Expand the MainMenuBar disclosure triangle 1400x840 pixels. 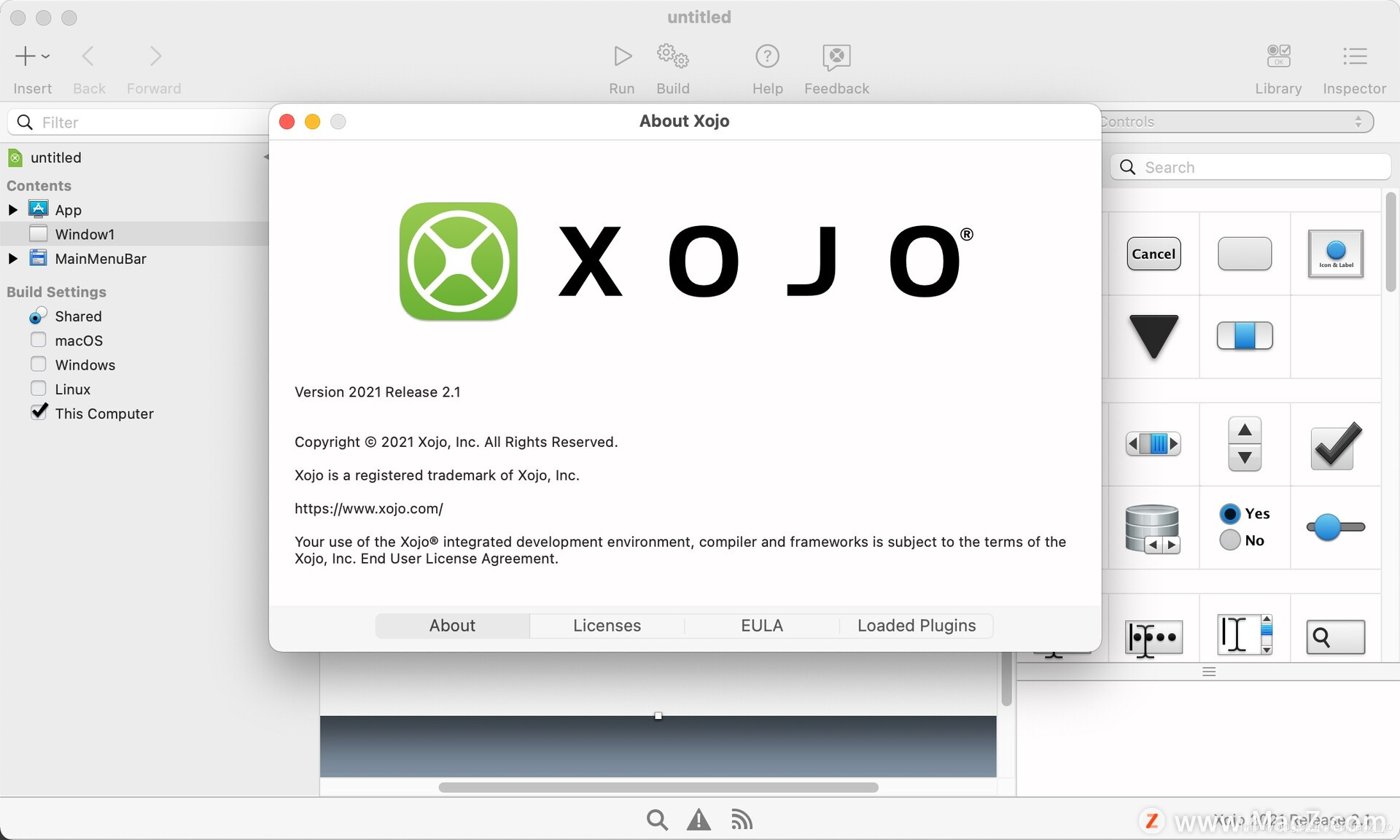12,259
